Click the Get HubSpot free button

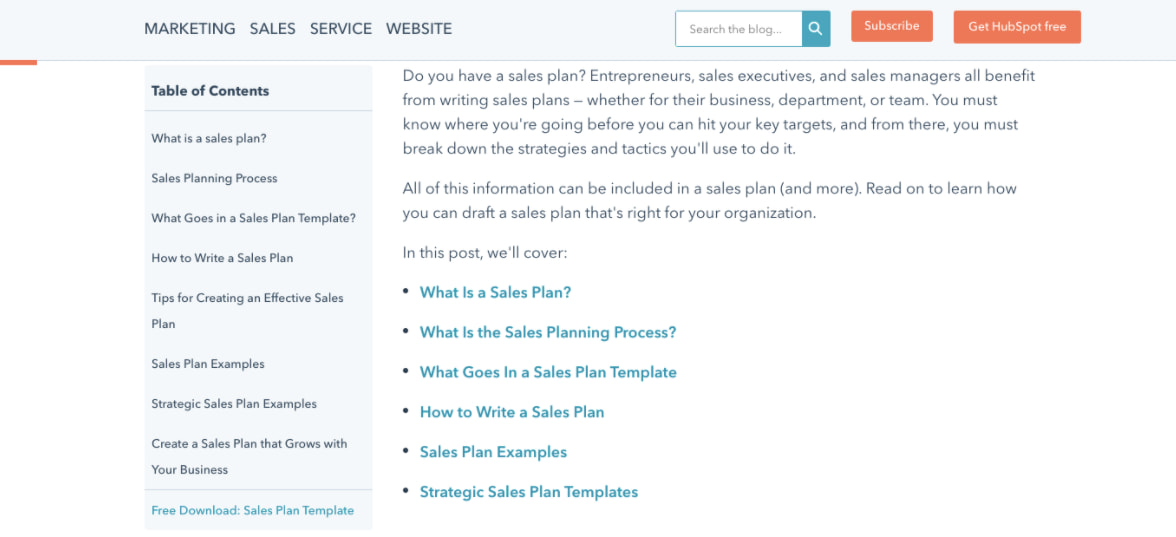[1017, 27]
